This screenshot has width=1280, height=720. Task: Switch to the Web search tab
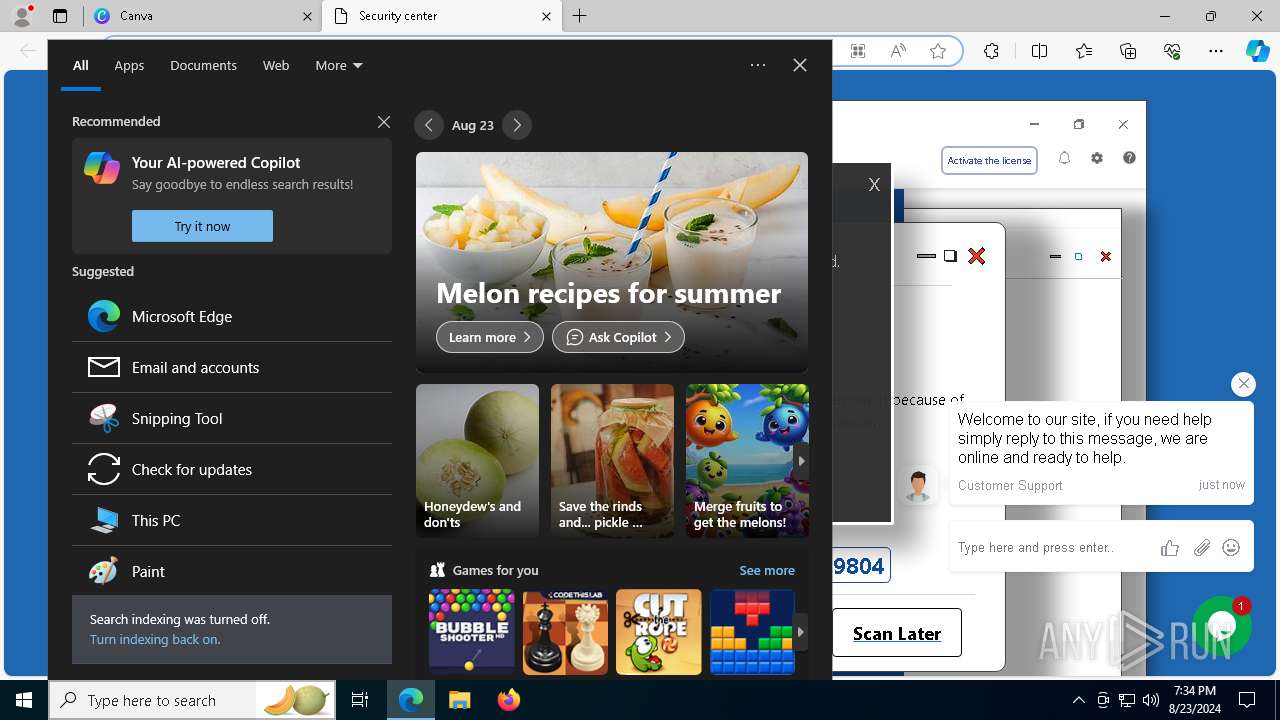click(276, 65)
